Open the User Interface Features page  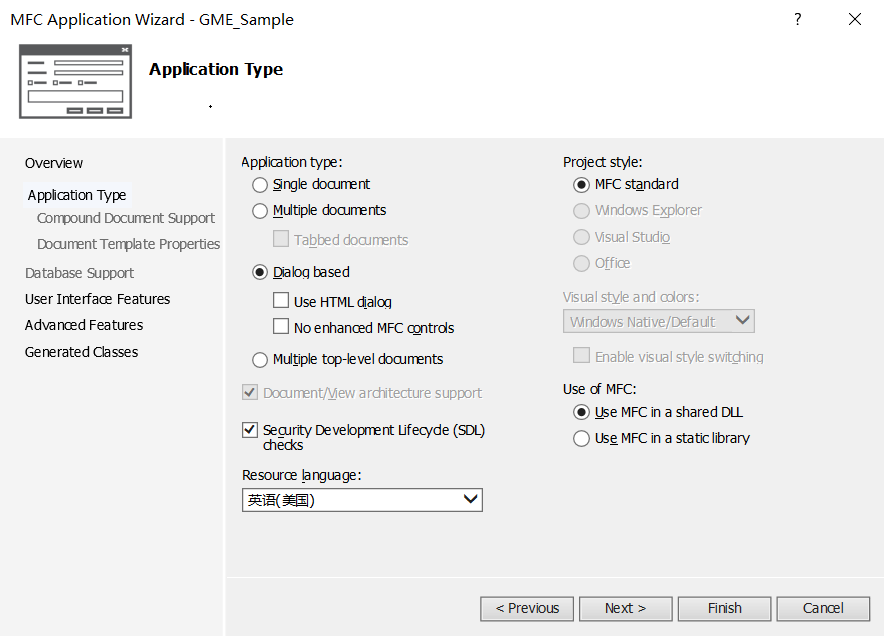(97, 299)
